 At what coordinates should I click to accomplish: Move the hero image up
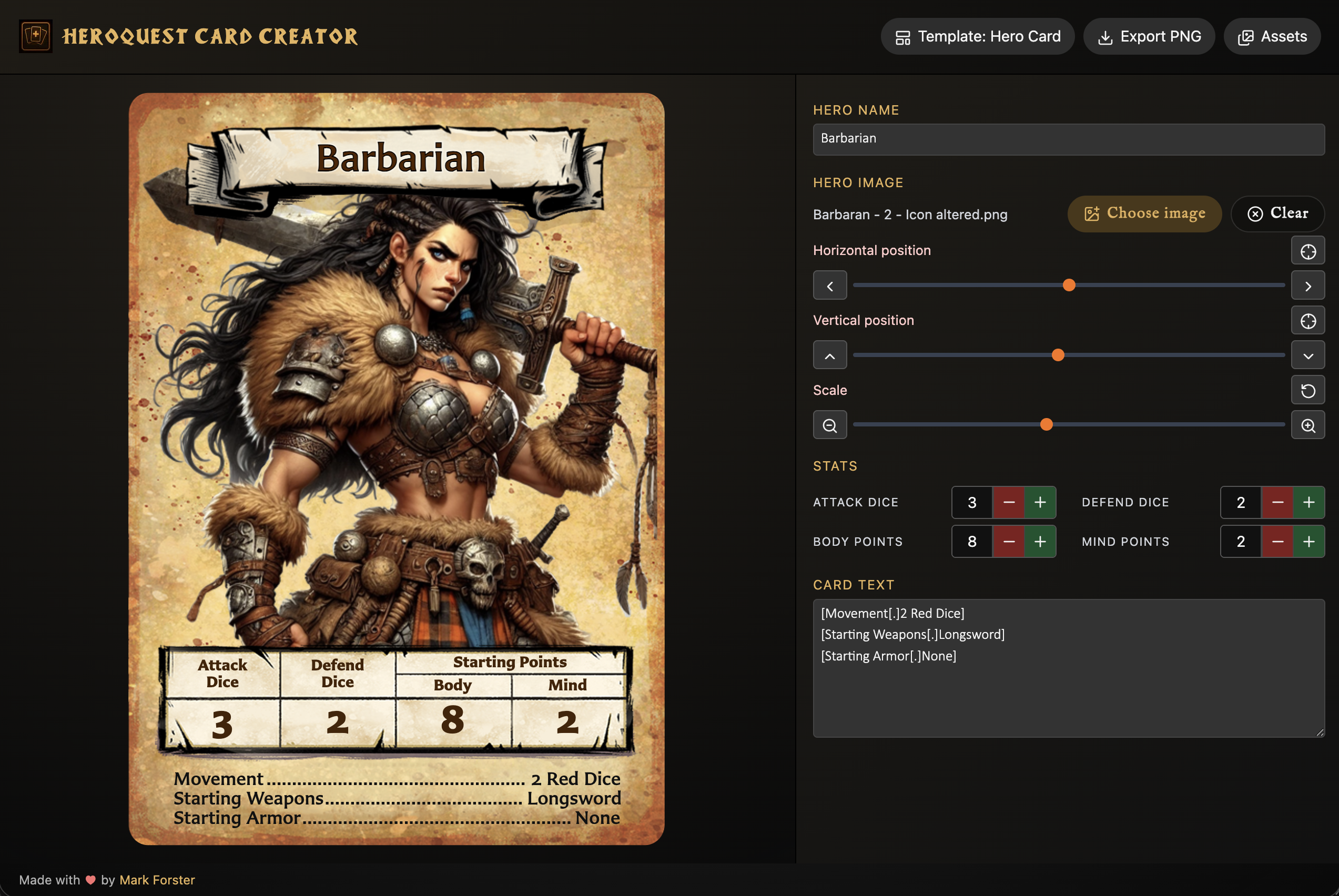tap(830, 355)
